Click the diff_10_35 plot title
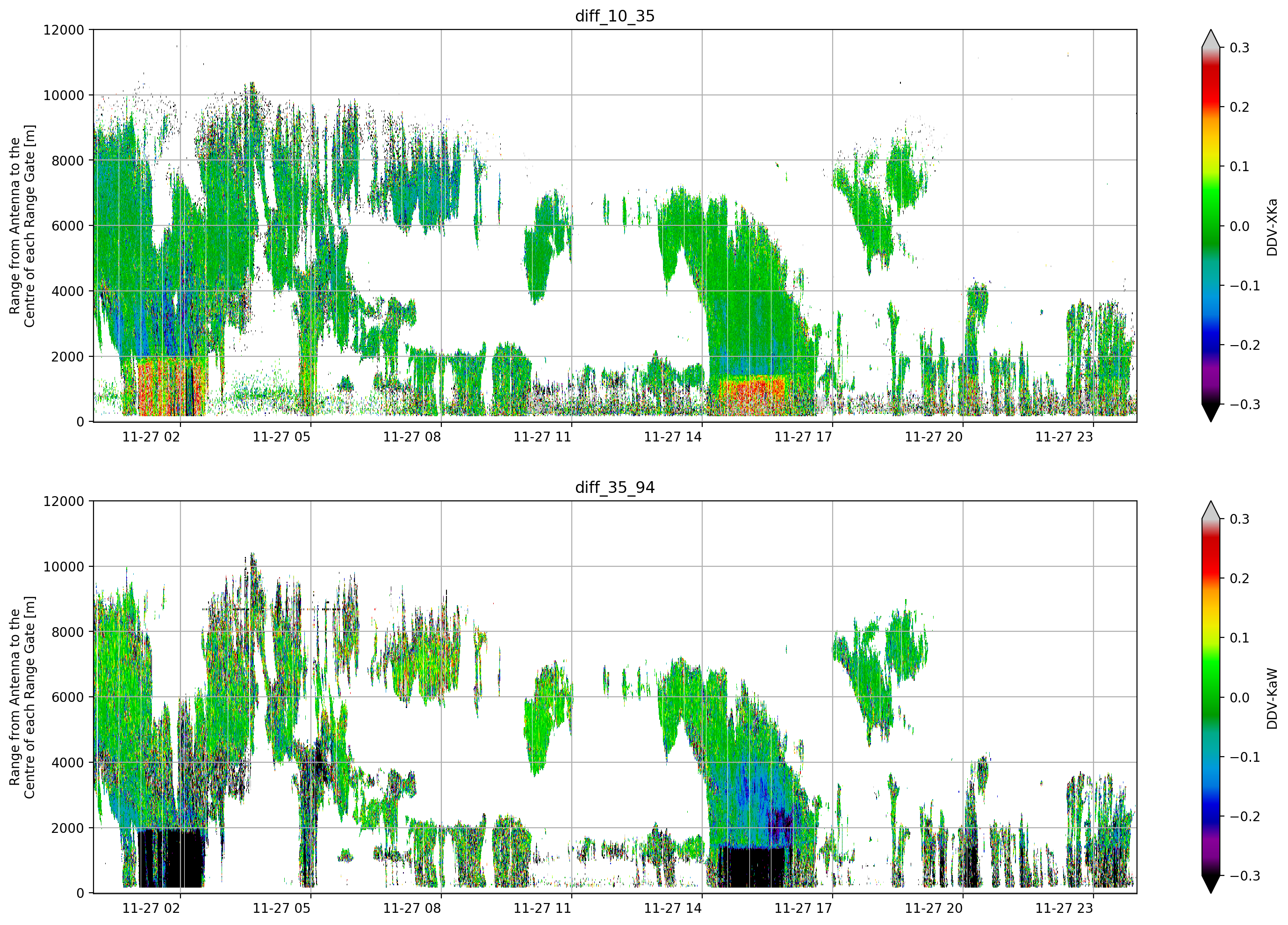1288x925 pixels. (x=614, y=16)
